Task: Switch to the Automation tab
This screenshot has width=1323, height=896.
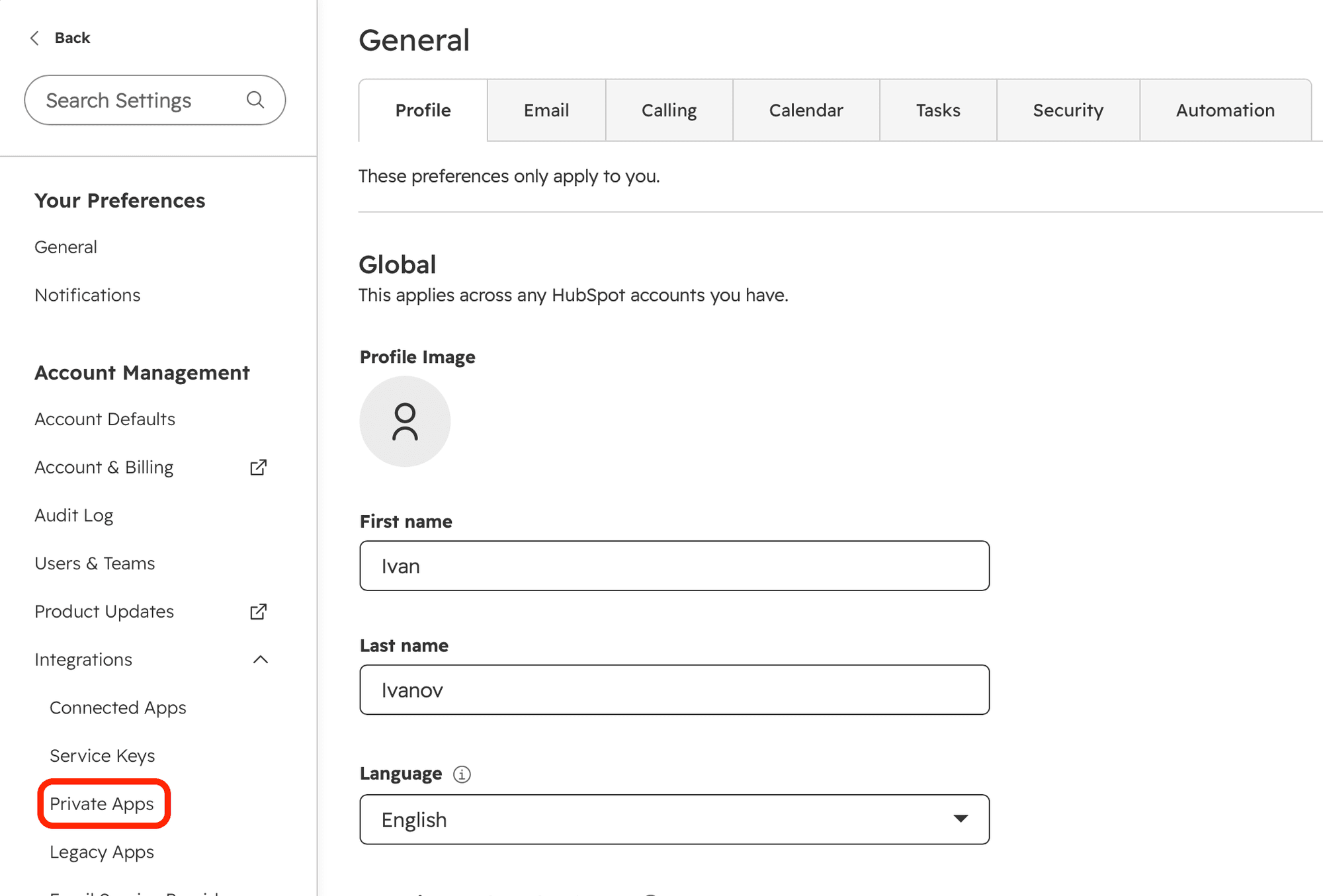Action: pos(1225,110)
